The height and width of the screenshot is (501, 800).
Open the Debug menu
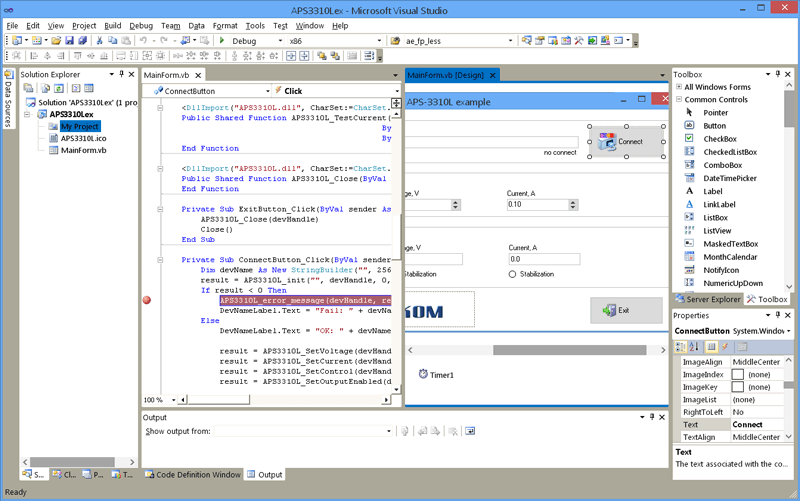tap(141, 26)
